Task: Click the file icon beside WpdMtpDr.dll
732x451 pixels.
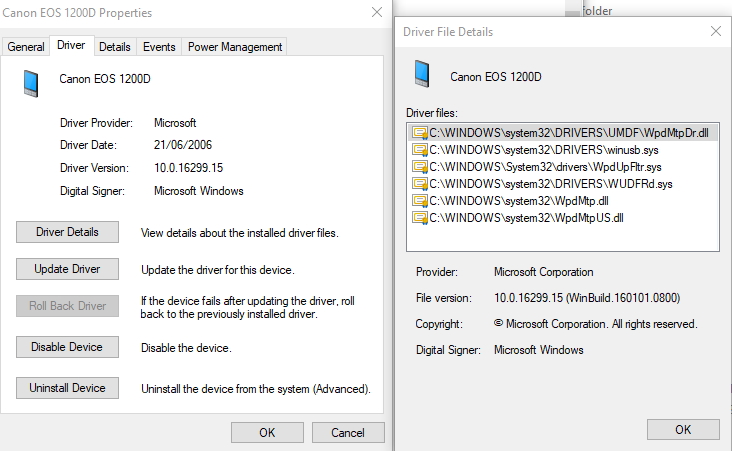Action: click(x=420, y=133)
